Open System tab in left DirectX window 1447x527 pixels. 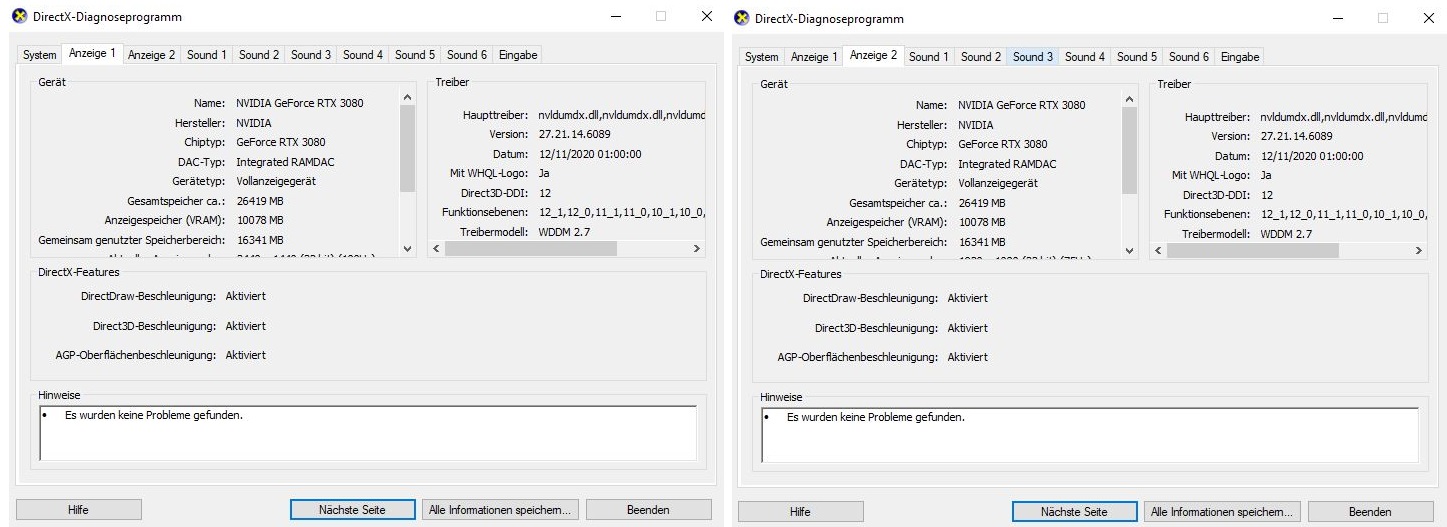40,55
